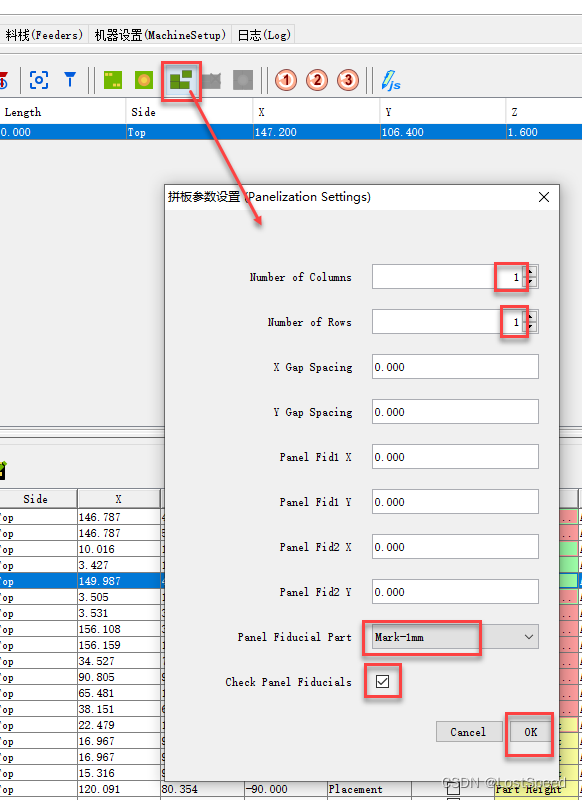Select rotation cell -90.000
582x800 pixels.
point(285,789)
